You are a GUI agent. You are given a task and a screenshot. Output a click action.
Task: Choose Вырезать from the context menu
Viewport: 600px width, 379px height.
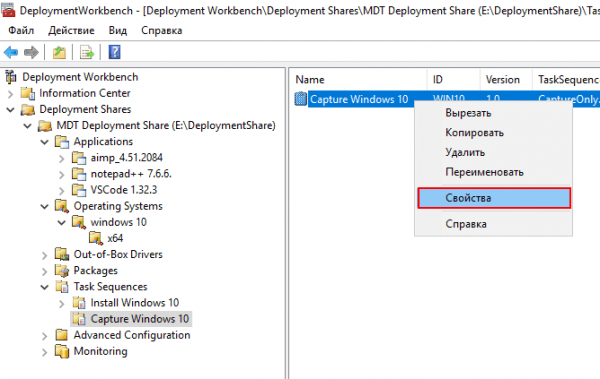pos(494,113)
